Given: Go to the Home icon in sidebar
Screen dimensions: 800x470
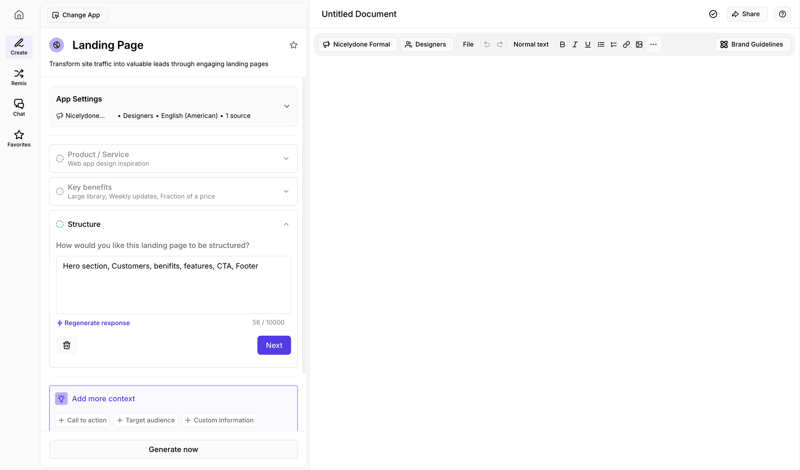Looking at the screenshot, I should [x=19, y=15].
